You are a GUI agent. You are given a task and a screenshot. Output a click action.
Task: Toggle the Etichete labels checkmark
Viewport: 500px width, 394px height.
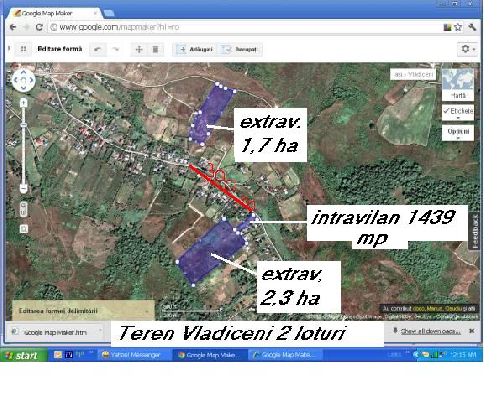pos(458,112)
